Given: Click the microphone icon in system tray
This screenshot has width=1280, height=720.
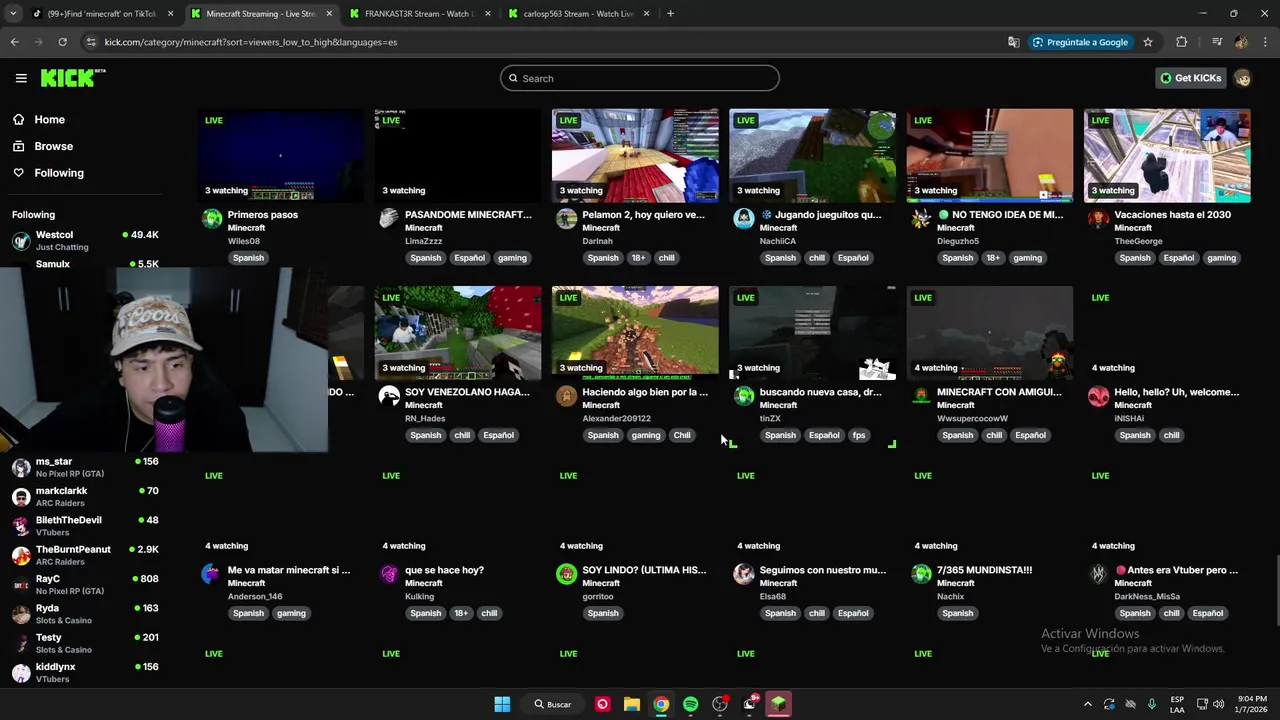Looking at the screenshot, I should tap(1151, 704).
